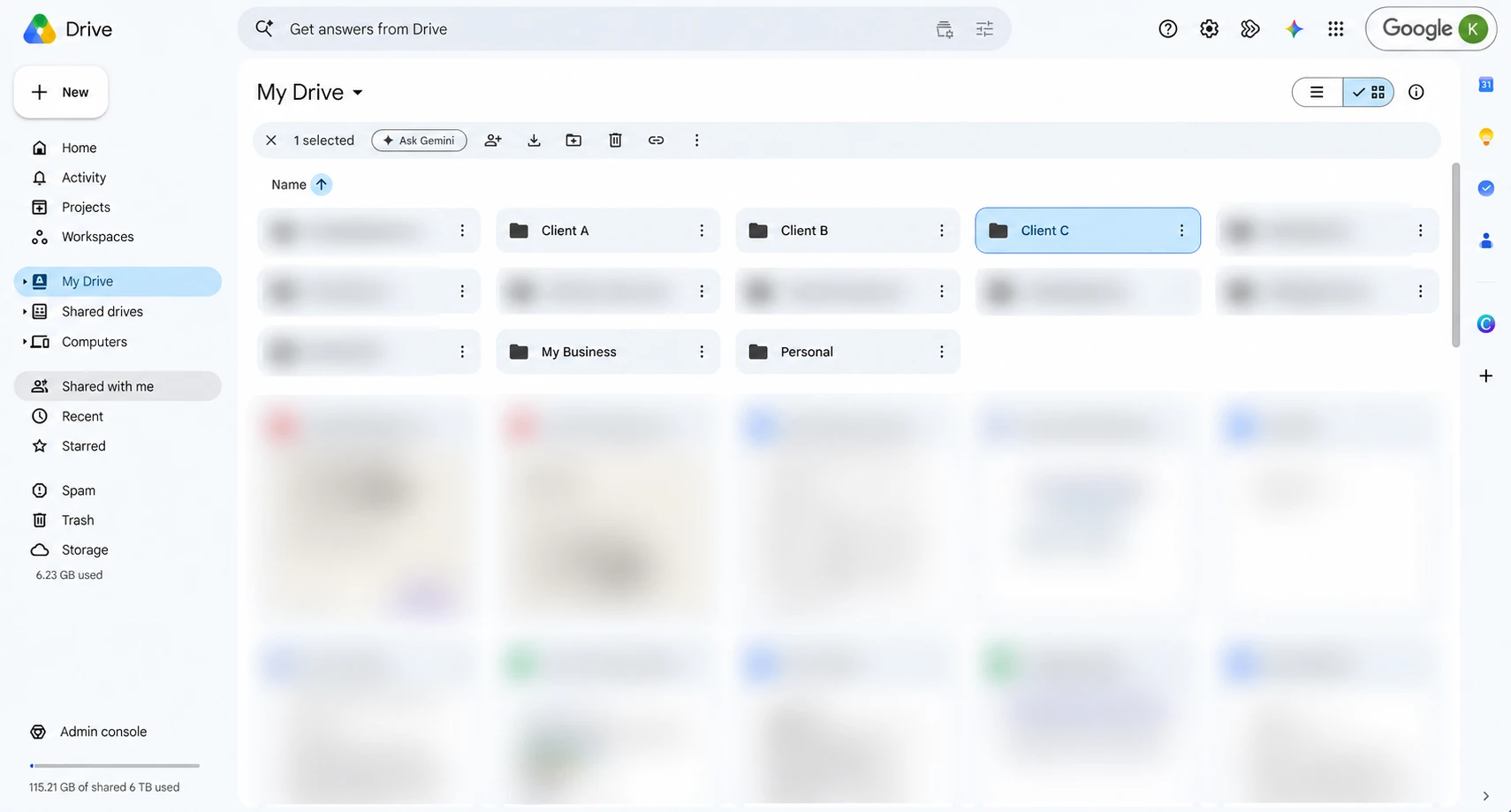Click the share (add person) icon in selection toolbar

point(493,140)
